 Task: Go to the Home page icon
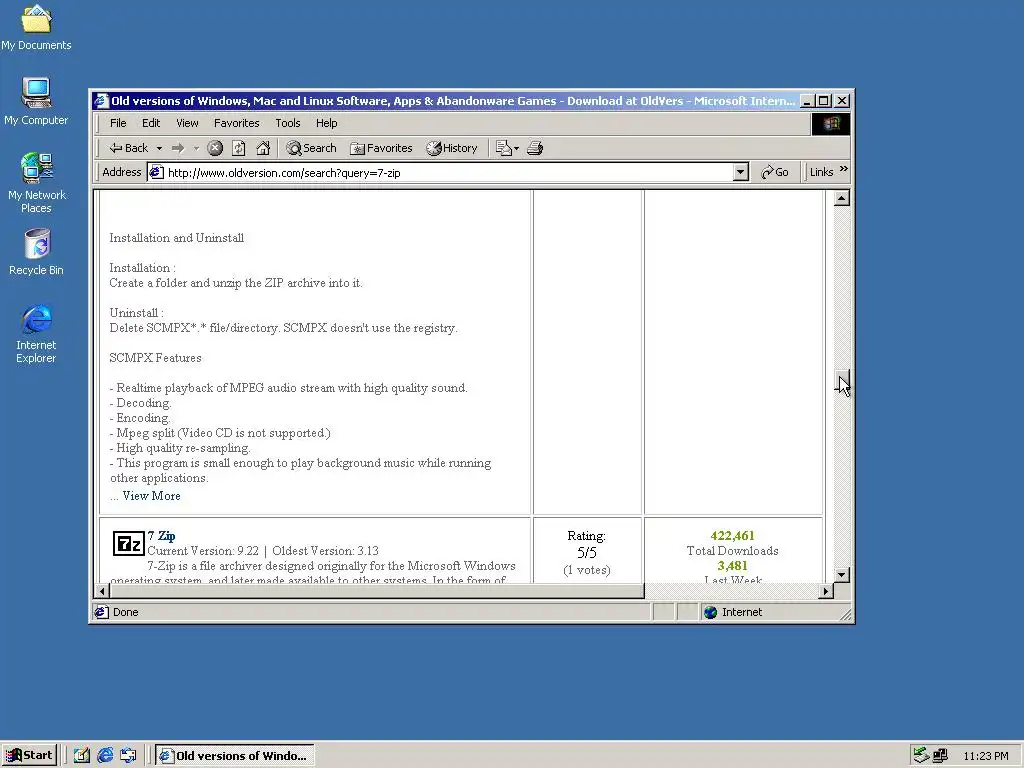pyautogui.click(x=263, y=148)
